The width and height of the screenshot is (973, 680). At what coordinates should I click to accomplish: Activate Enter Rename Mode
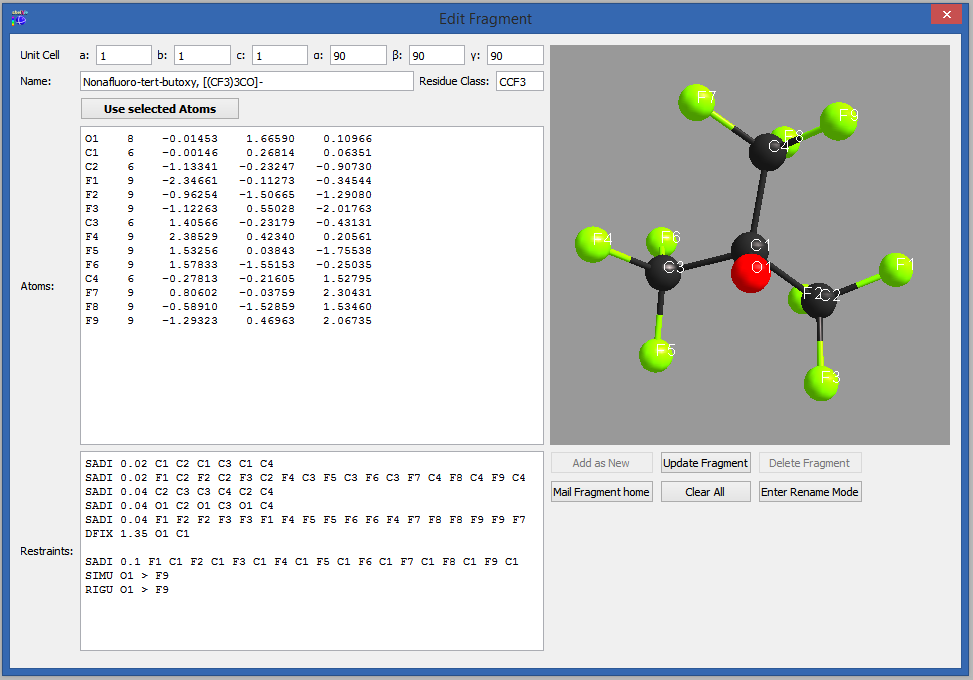coord(810,492)
